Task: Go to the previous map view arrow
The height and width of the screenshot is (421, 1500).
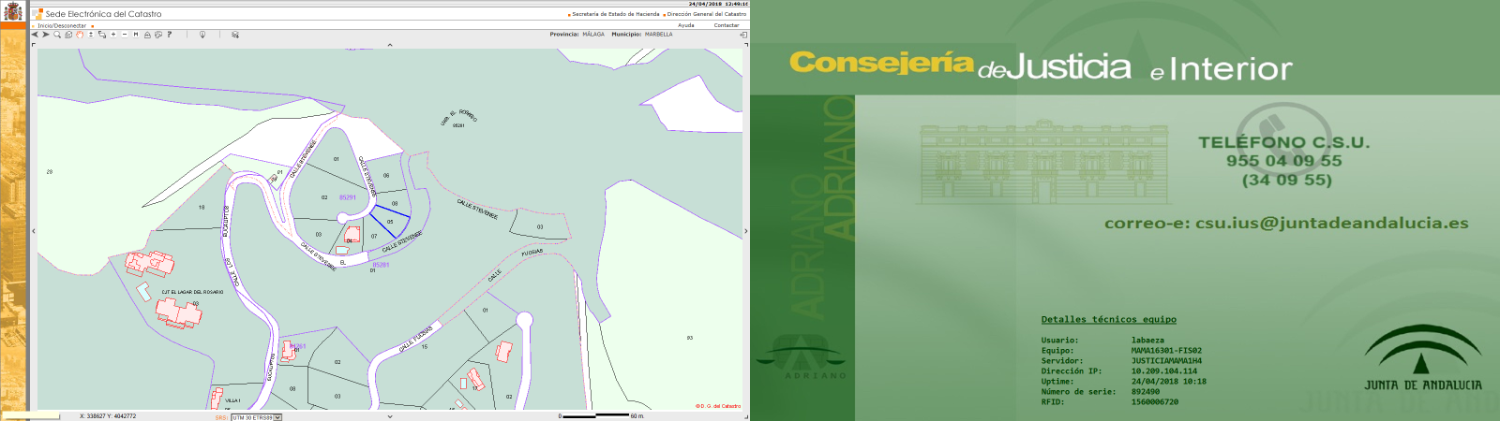Action: [x=35, y=34]
